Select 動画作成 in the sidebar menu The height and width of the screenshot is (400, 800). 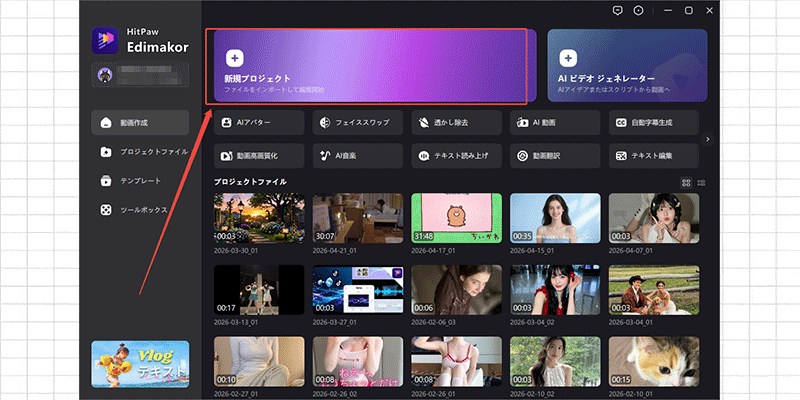(140, 123)
